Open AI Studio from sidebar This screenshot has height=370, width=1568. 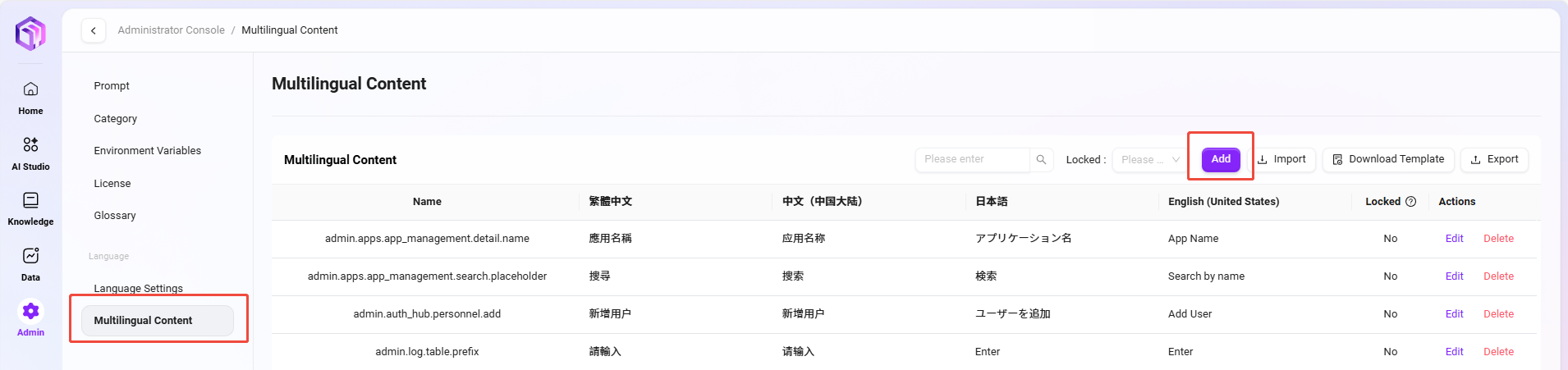coord(30,145)
